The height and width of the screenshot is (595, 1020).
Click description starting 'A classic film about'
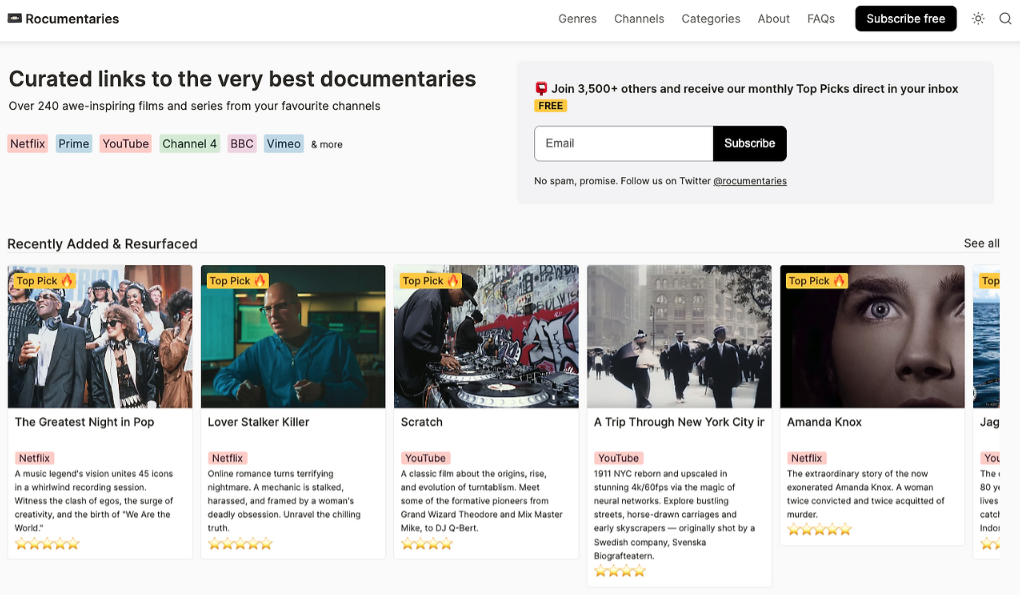[x=481, y=501]
